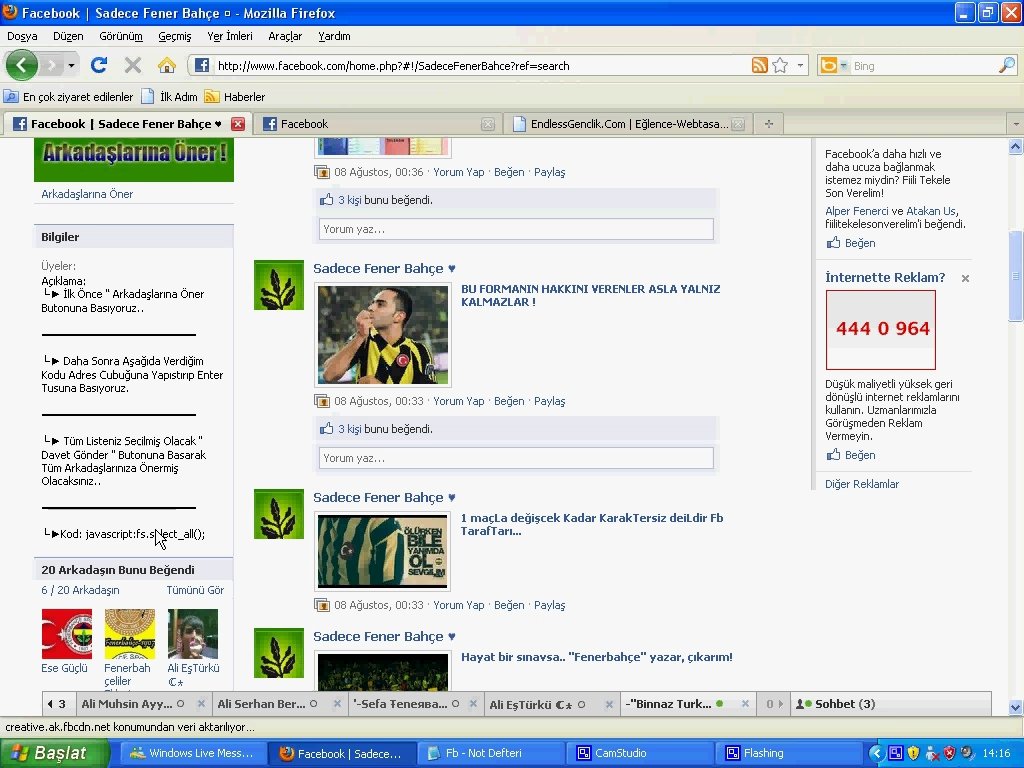This screenshot has width=1024, height=768.
Task: Open the back/forward history dropdown arrow
Action: [71, 65]
